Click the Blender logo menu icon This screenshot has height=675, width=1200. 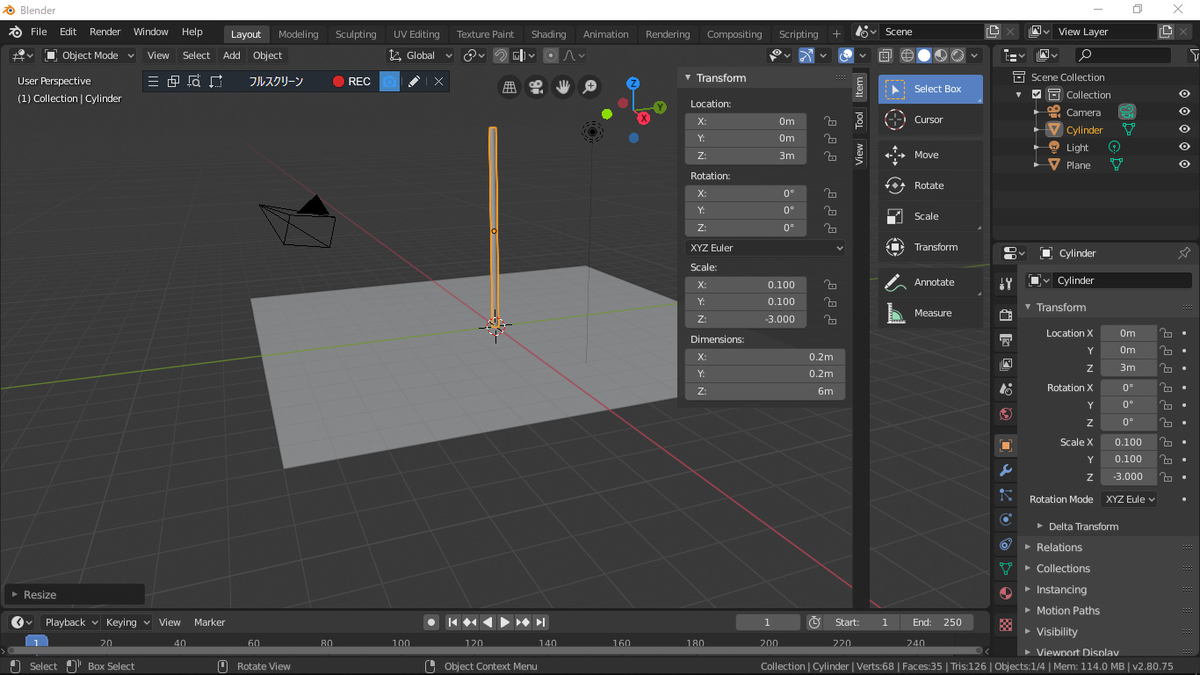pyautogui.click(x=15, y=32)
